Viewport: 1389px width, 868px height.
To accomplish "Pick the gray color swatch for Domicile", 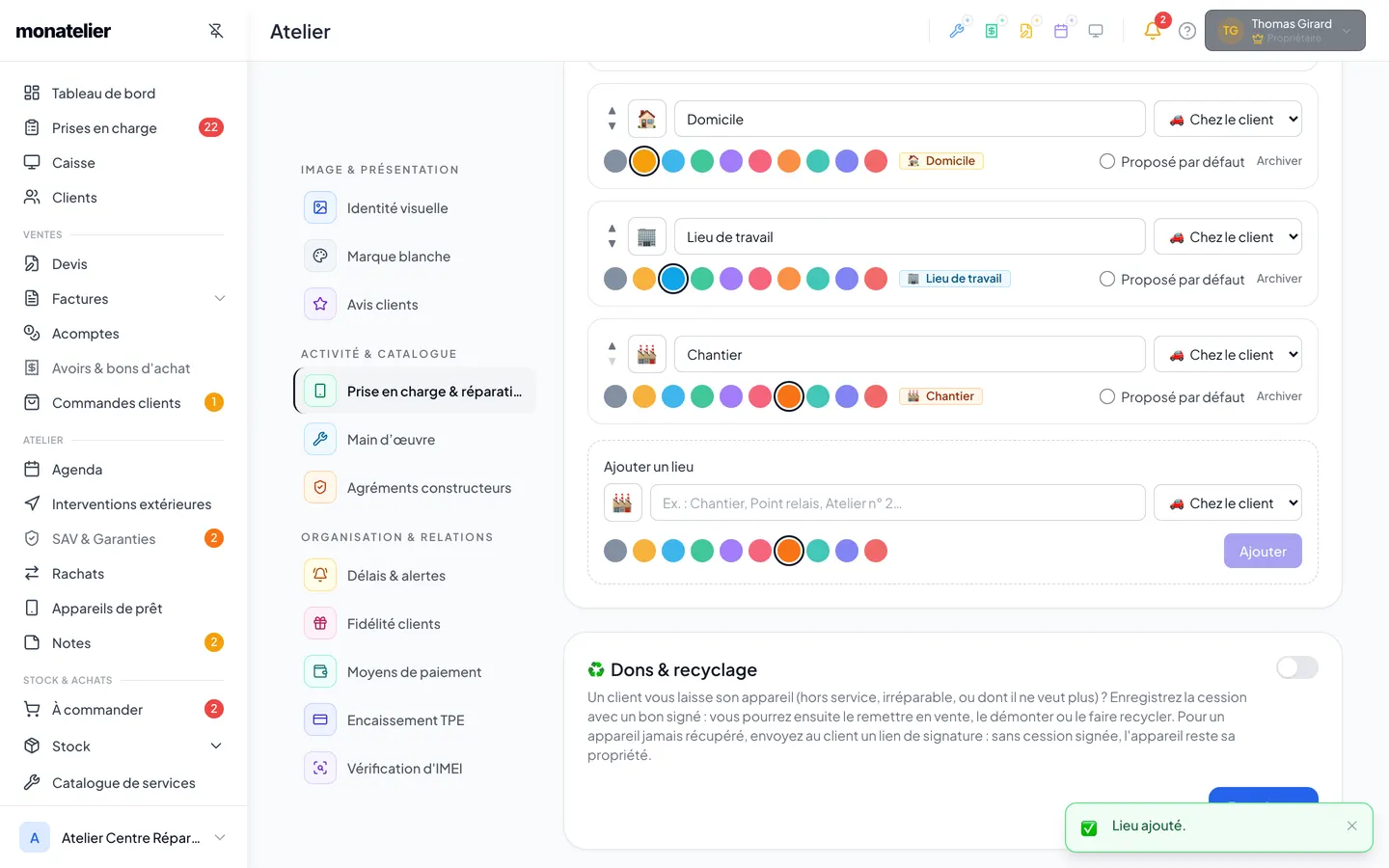I will click(615, 161).
